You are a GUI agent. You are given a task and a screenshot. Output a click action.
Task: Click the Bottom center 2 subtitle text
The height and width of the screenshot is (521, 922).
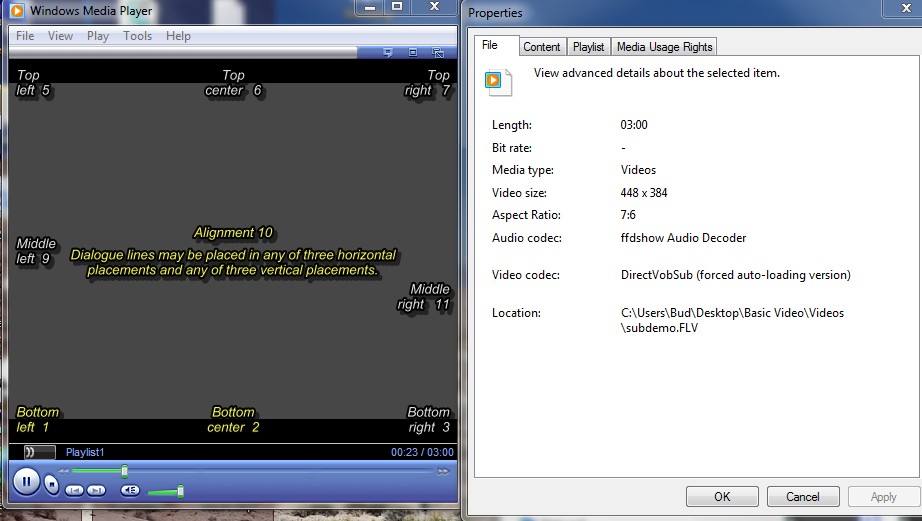pos(233,420)
